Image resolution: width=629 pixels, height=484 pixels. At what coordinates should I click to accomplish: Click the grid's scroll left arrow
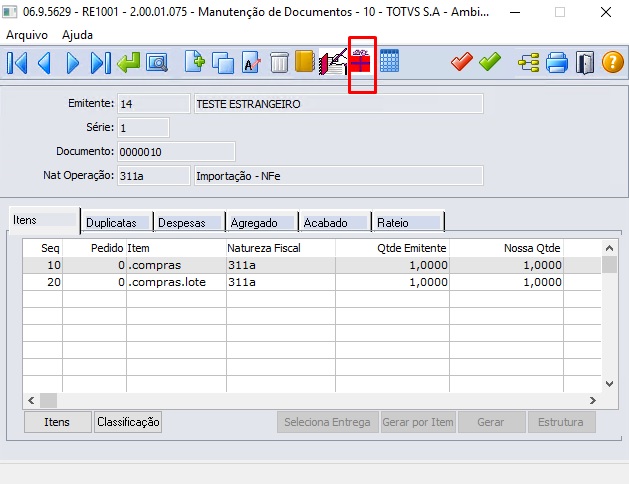[x=31, y=400]
